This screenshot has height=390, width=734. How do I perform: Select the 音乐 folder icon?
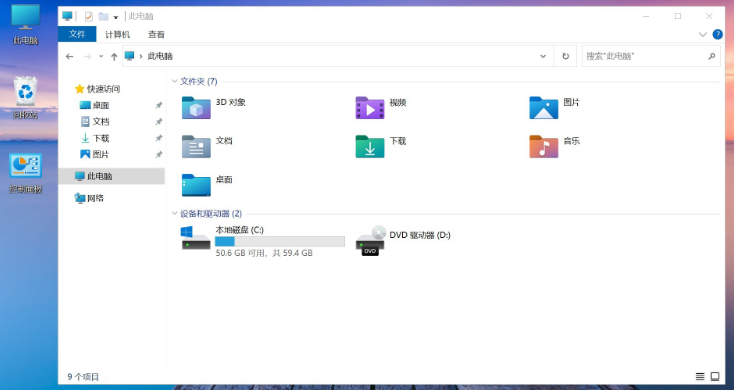543,146
